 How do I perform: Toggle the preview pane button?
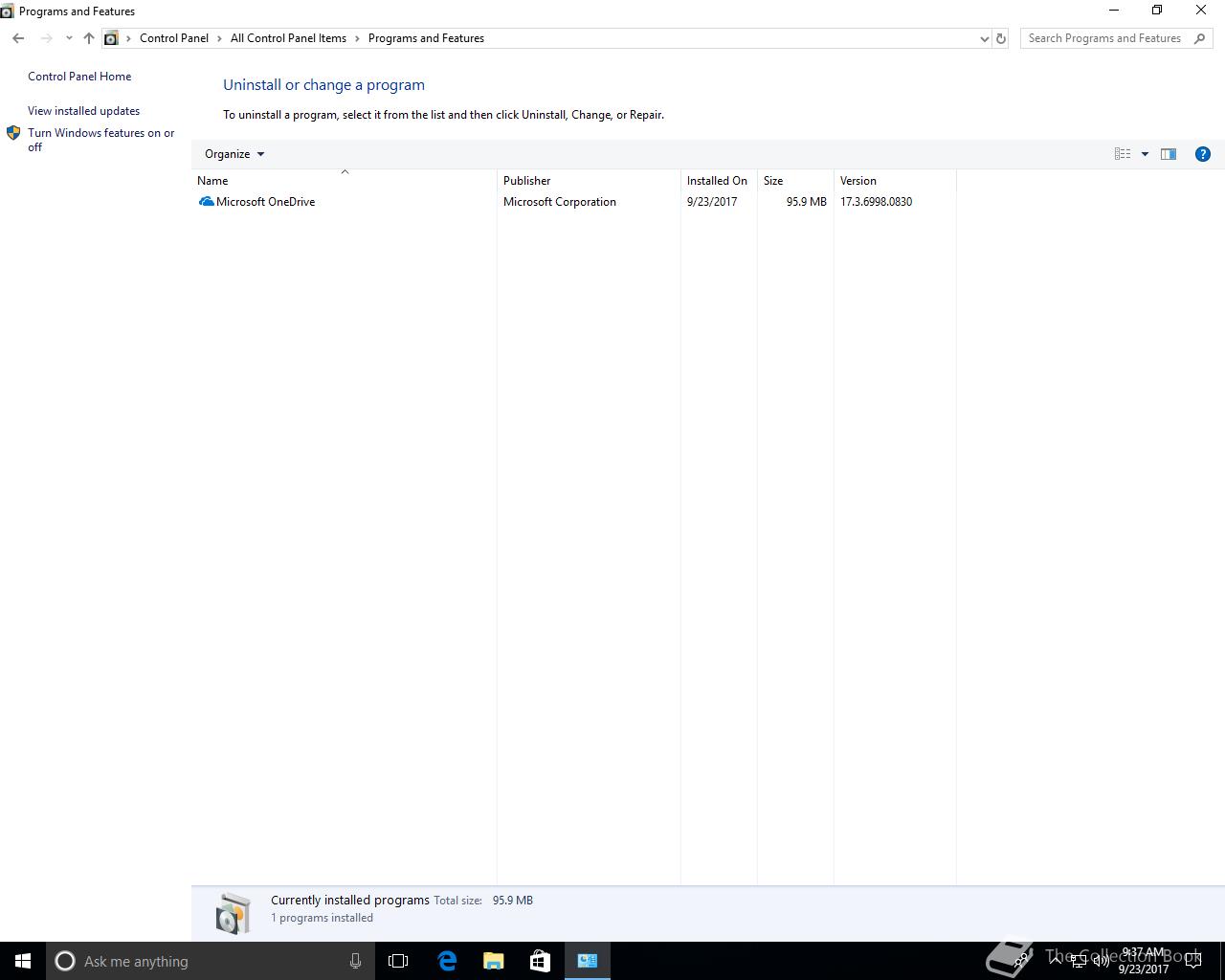tap(1169, 154)
